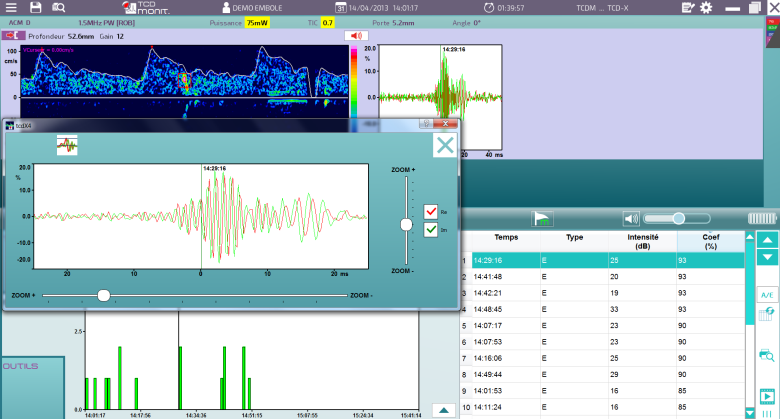Viewport: 780px width, 419px height.
Task: Click the waveform thumbnail in popup
Action: [67, 145]
